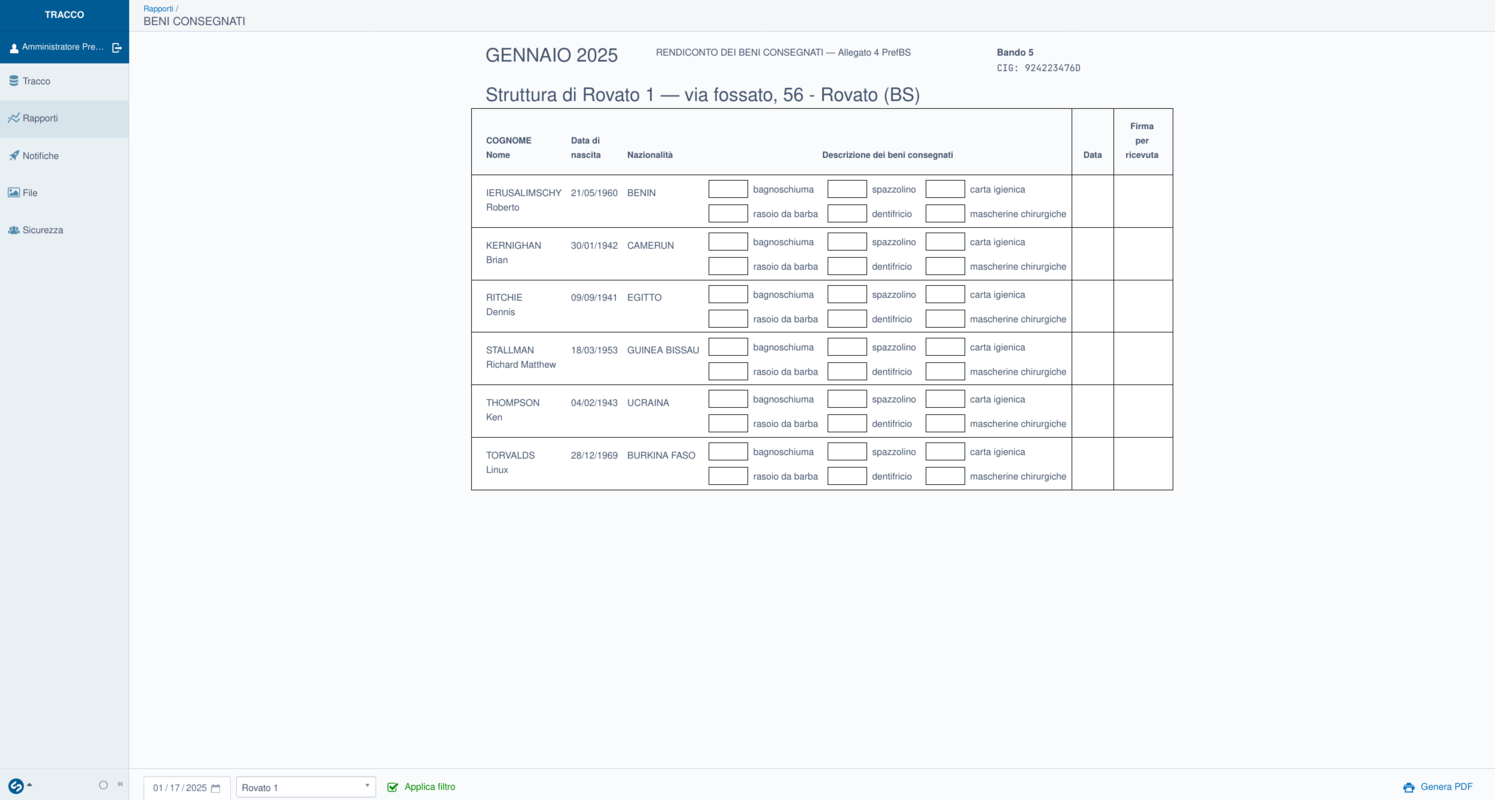Collapse the sidebar with the double chevron
Image resolution: width=1495 pixels, height=800 pixels.
click(x=120, y=785)
